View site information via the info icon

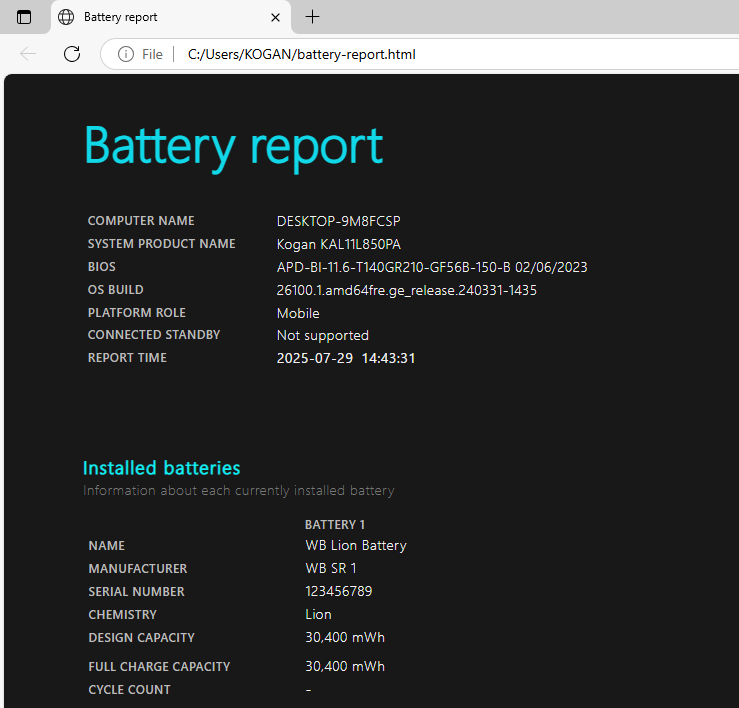[x=126, y=54]
